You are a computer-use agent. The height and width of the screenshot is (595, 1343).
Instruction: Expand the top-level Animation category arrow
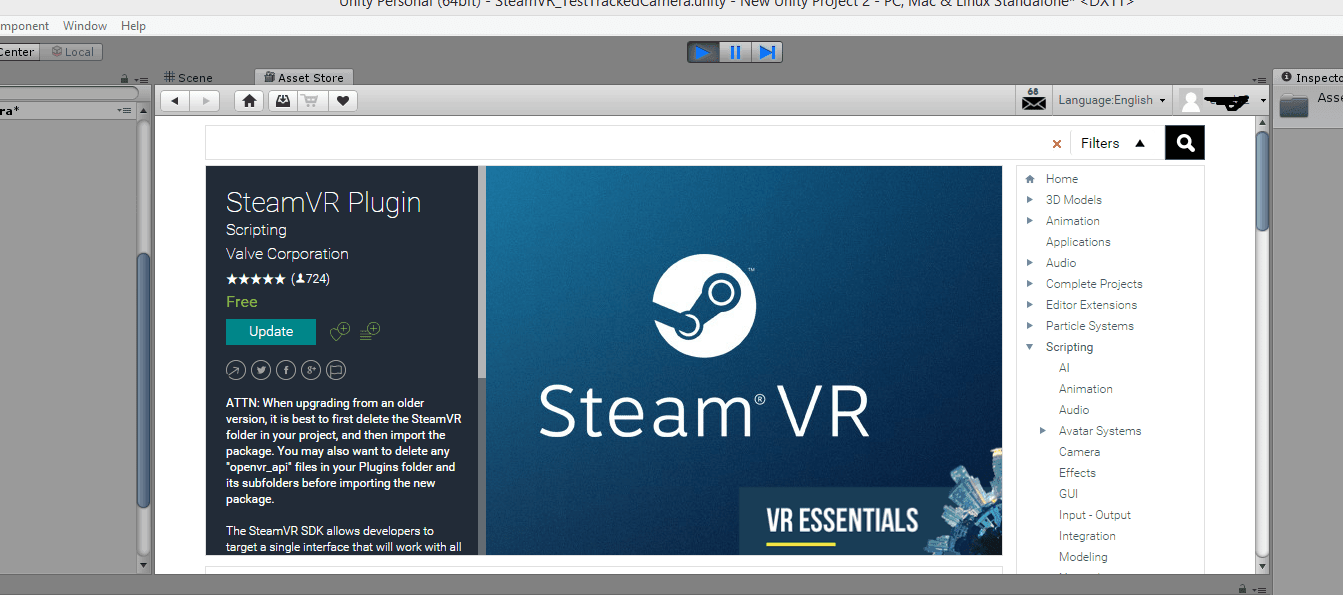point(1030,220)
